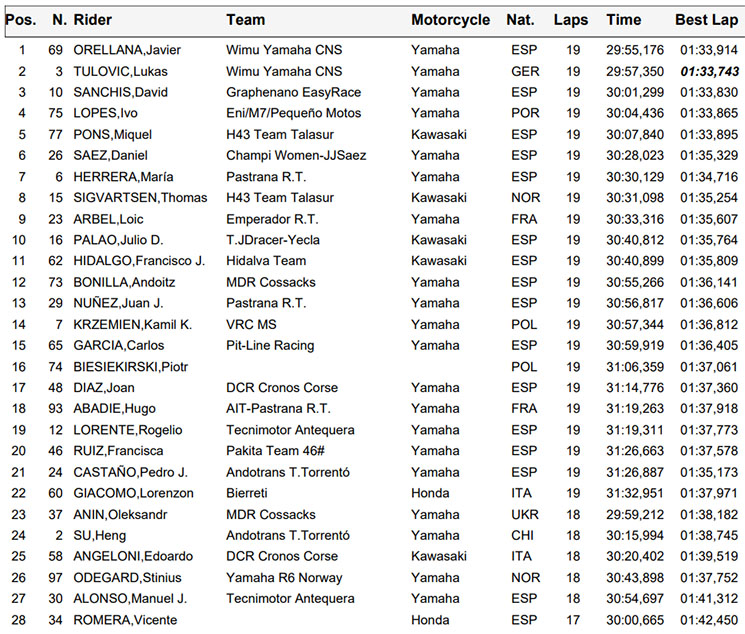This screenshot has height=634, width=745.
Task: Select rider 'HIDALGO,Francisco J.'
Action: pos(139,261)
